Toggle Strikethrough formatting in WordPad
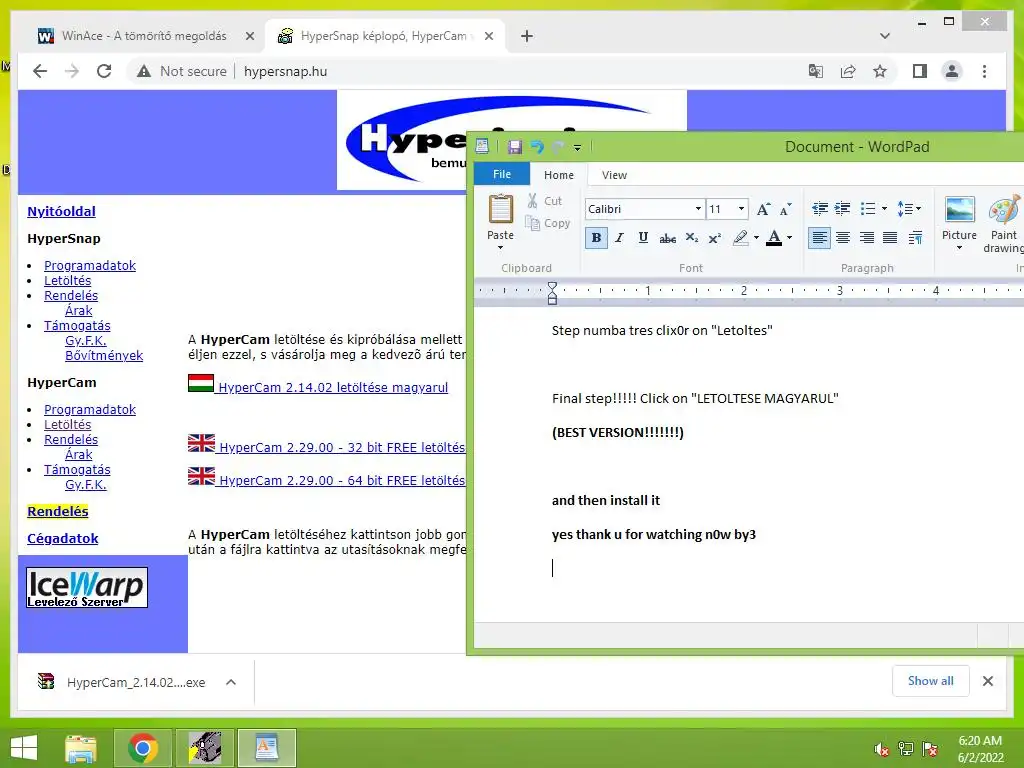The height and width of the screenshot is (768, 1024). tap(667, 238)
